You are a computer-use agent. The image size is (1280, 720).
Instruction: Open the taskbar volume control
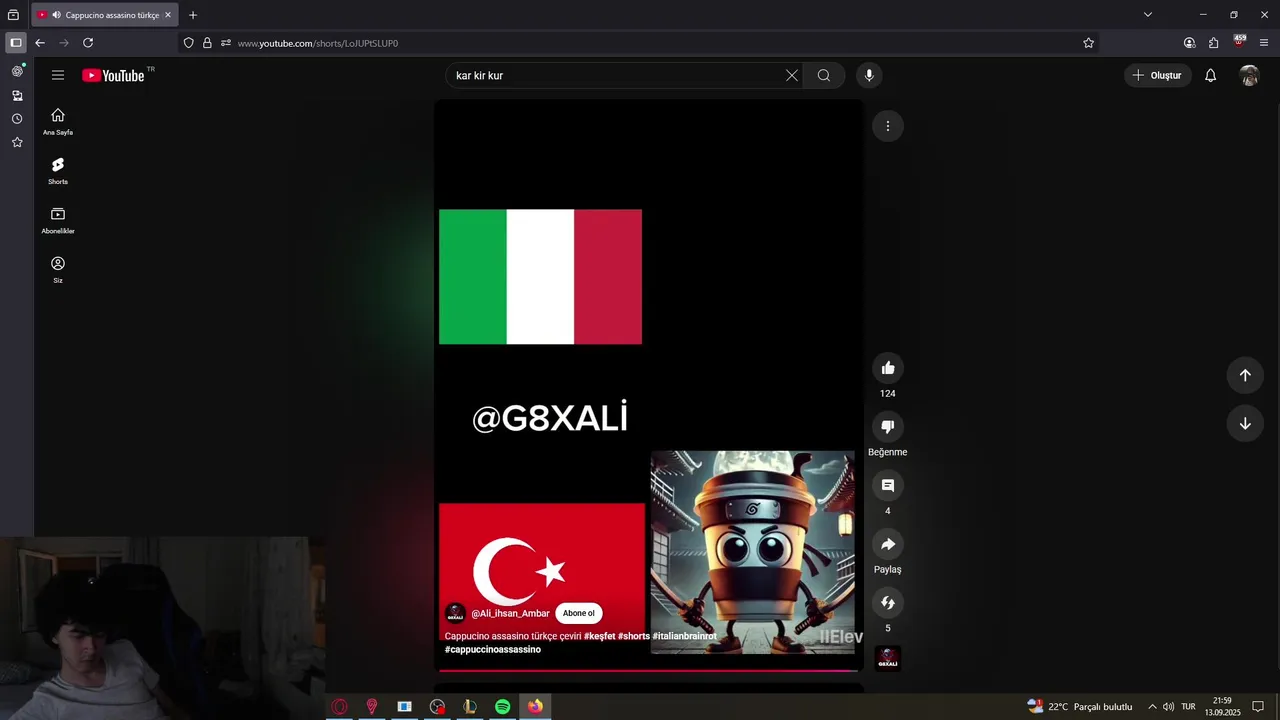[1169, 707]
